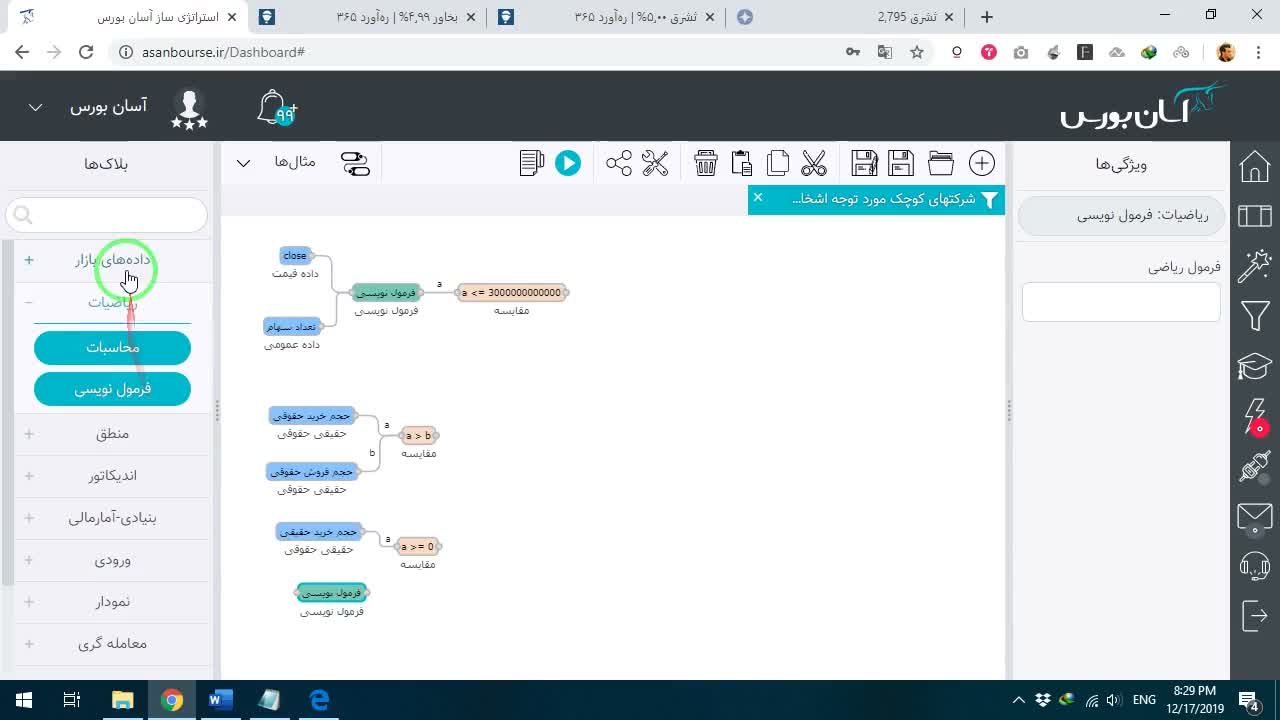The width and height of the screenshot is (1280, 720).
Task: Open the notifications bell with 99 badge
Action: pos(277,108)
